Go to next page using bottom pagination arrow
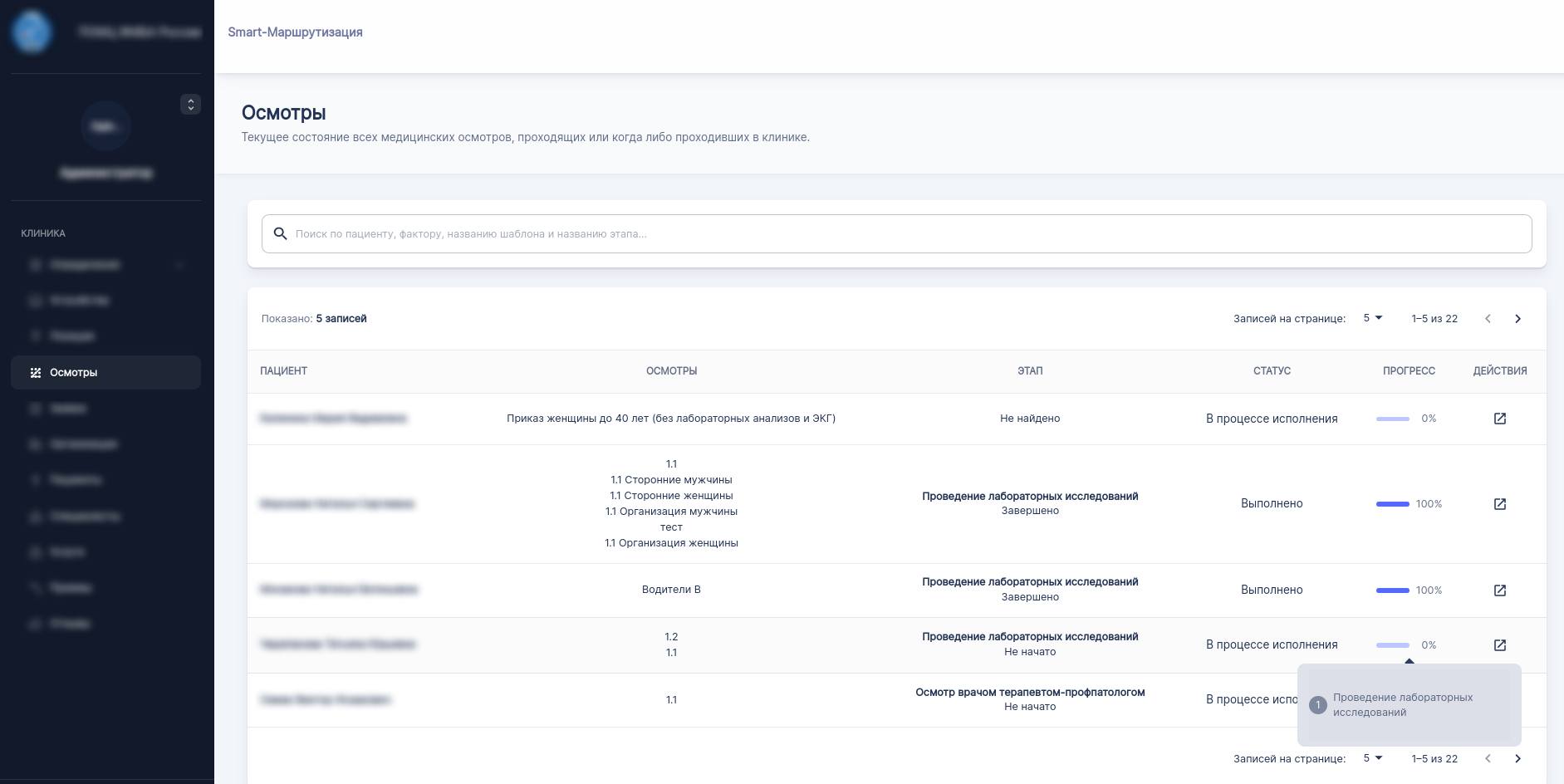The width and height of the screenshot is (1564, 784). pos(1517,758)
